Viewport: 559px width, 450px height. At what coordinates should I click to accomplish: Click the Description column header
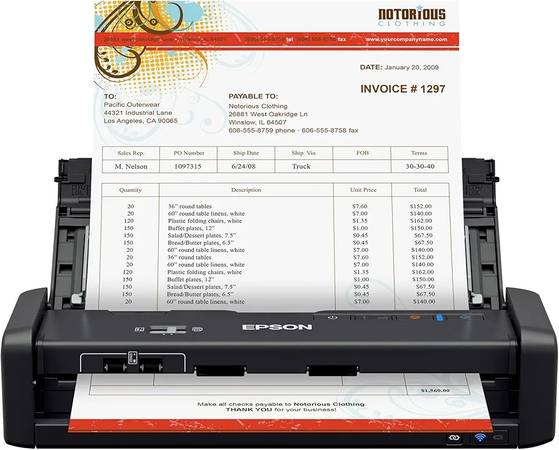pyautogui.click(x=246, y=190)
